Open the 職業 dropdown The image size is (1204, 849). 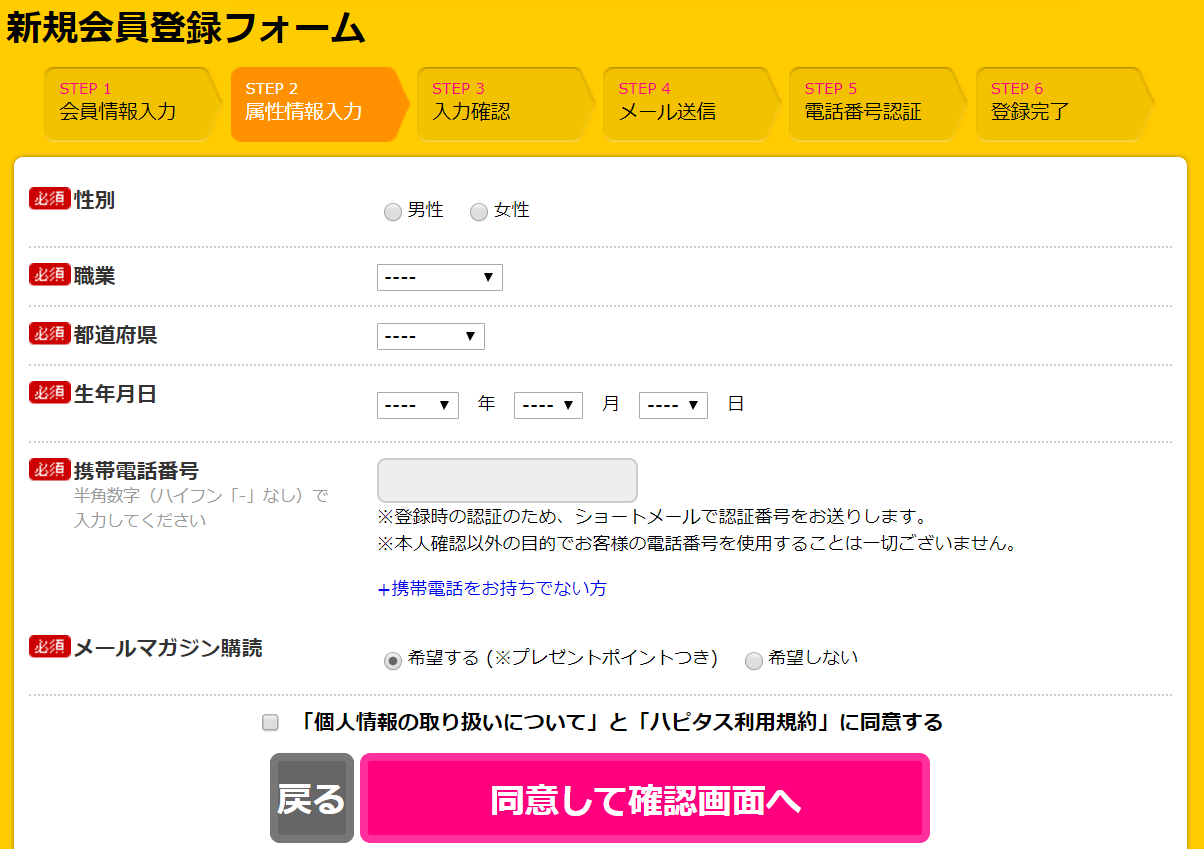pyautogui.click(x=440, y=277)
